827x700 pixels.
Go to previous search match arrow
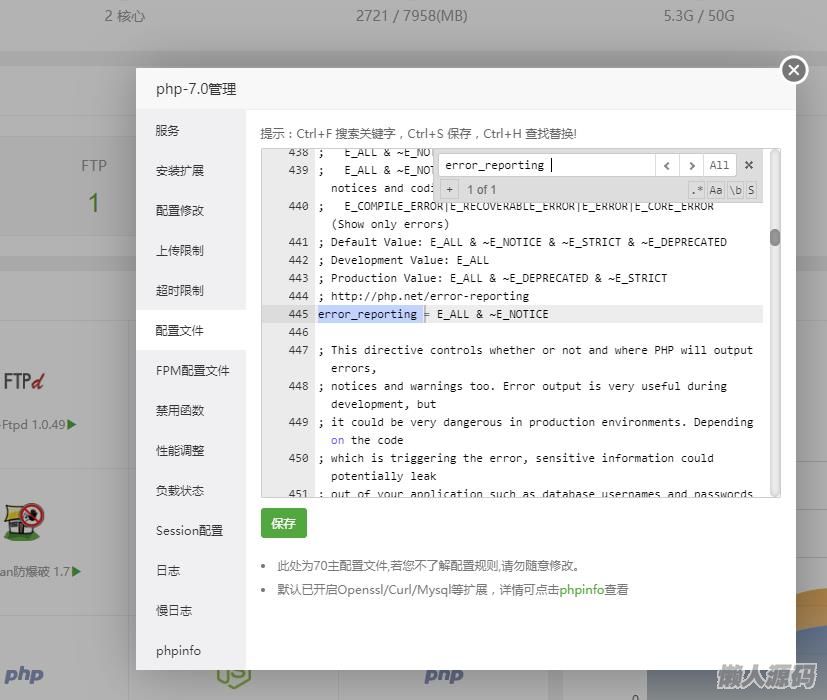(x=667, y=165)
